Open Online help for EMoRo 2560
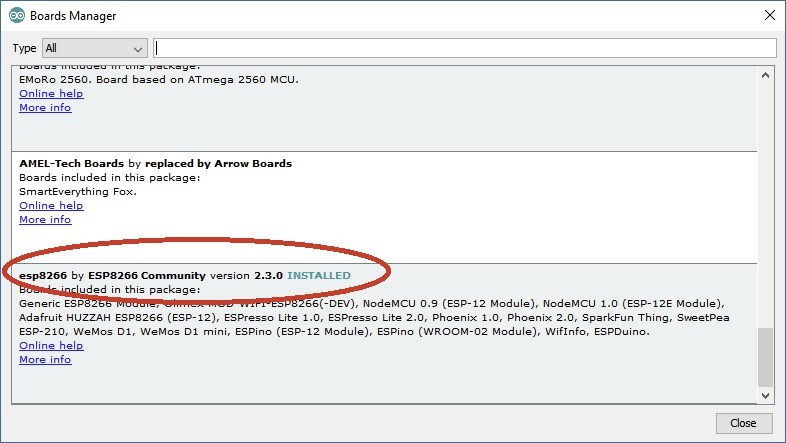786x443 pixels. click(51, 93)
